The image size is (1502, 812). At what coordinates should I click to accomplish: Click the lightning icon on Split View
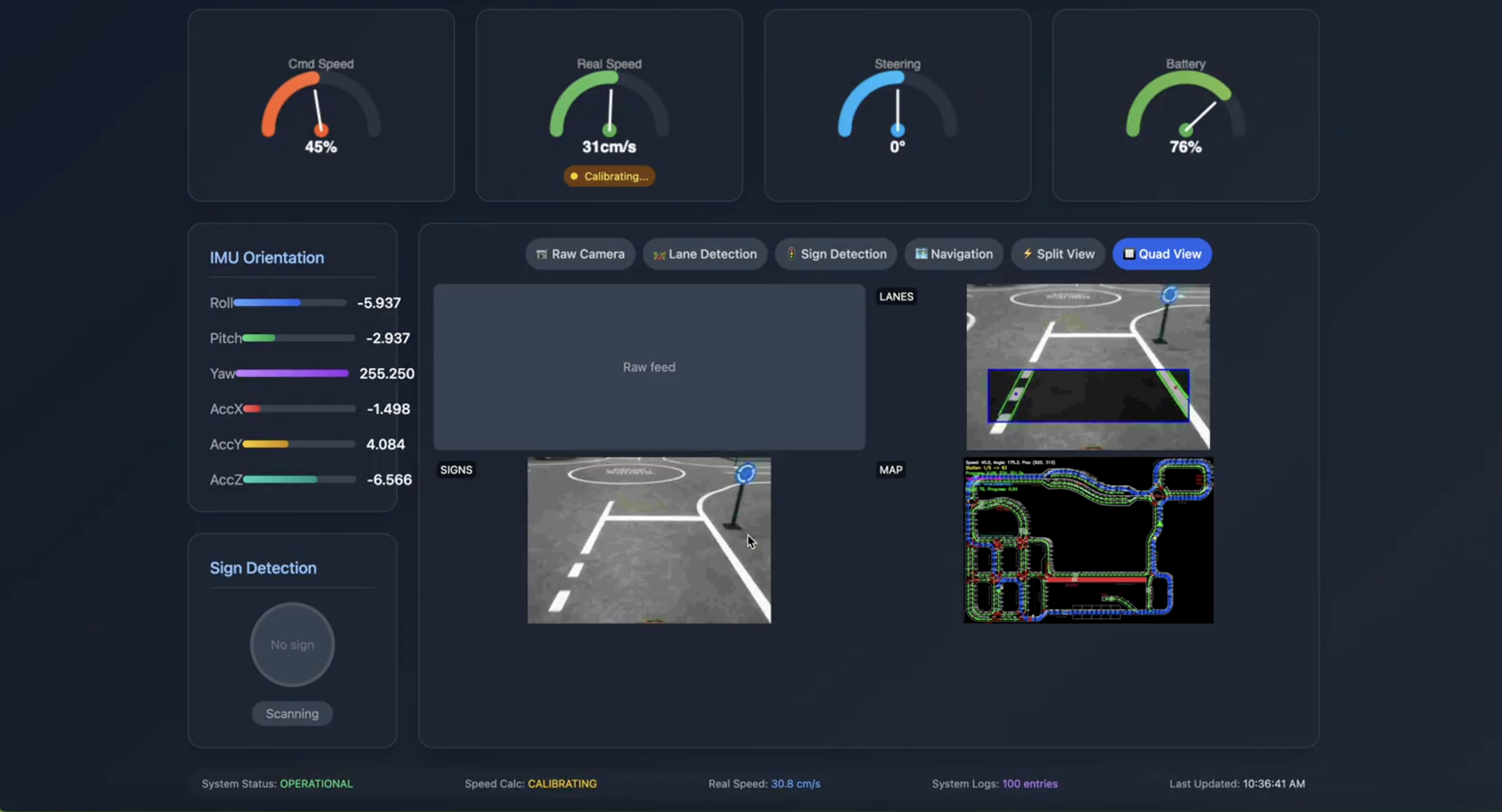tap(1027, 254)
